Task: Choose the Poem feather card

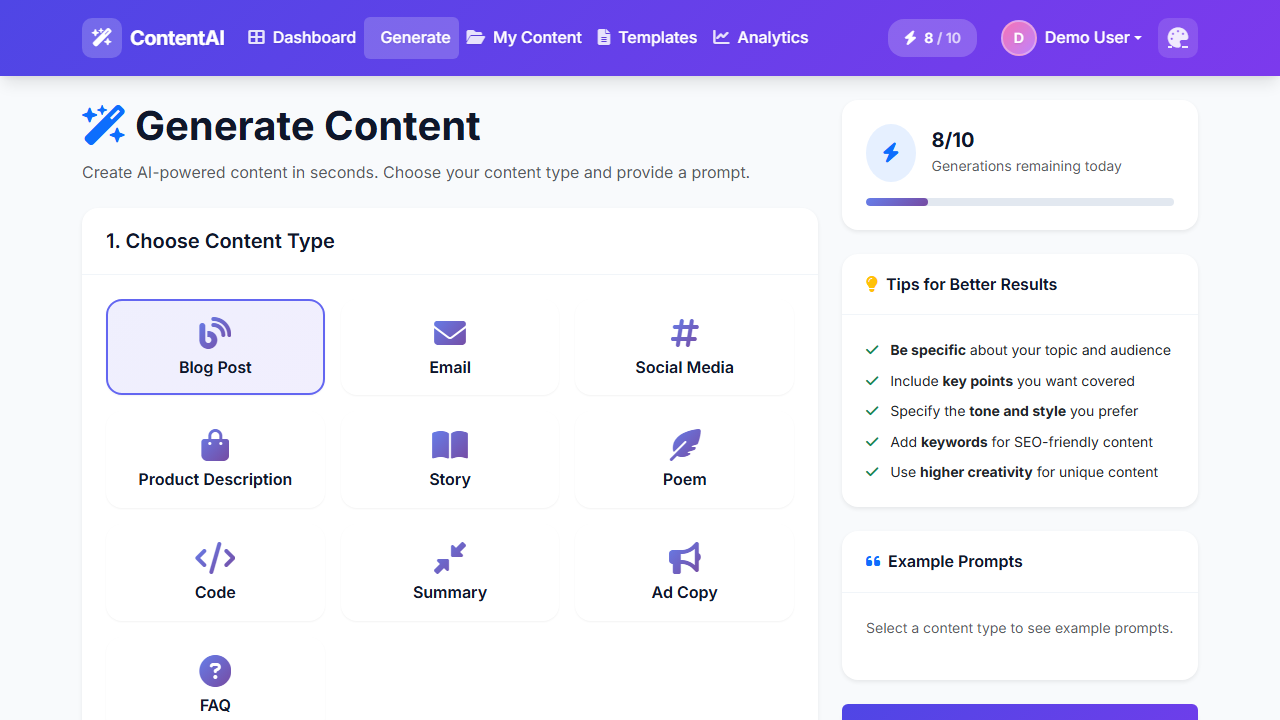Action: coord(684,459)
